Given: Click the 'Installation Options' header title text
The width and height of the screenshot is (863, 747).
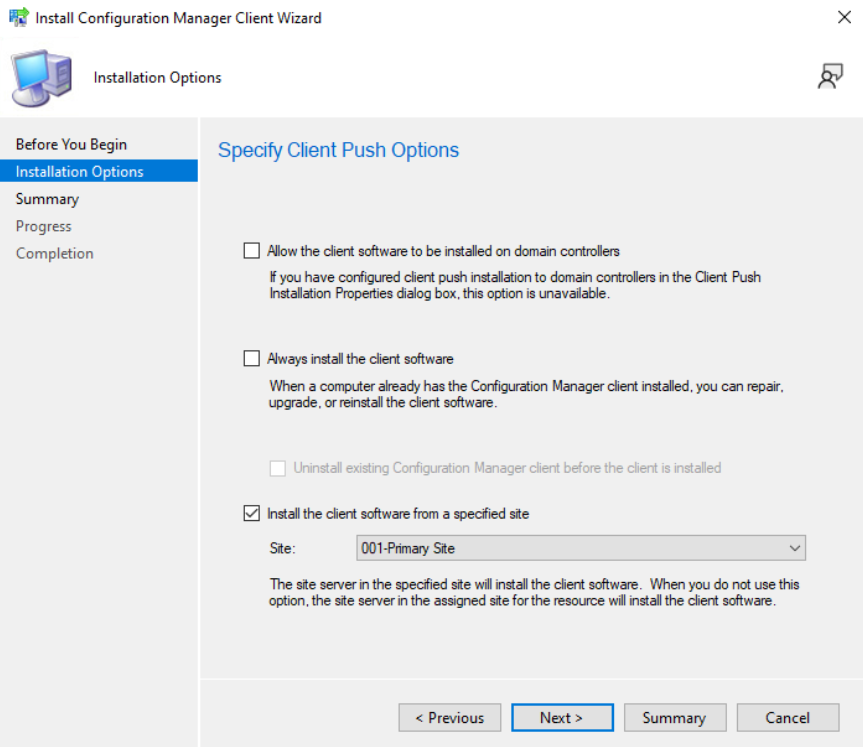Looking at the screenshot, I should click(157, 77).
